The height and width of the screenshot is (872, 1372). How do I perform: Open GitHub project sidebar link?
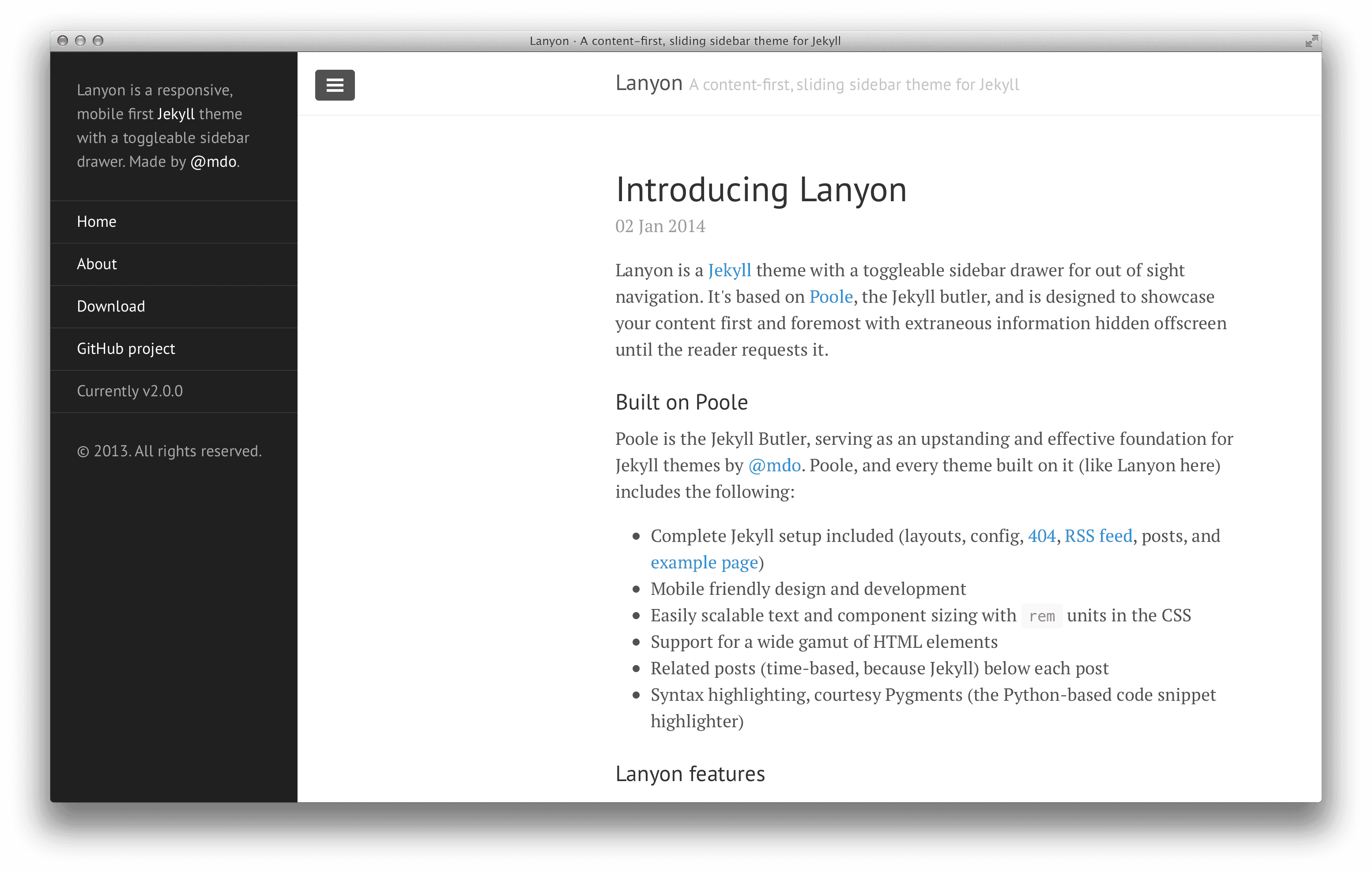click(125, 349)
